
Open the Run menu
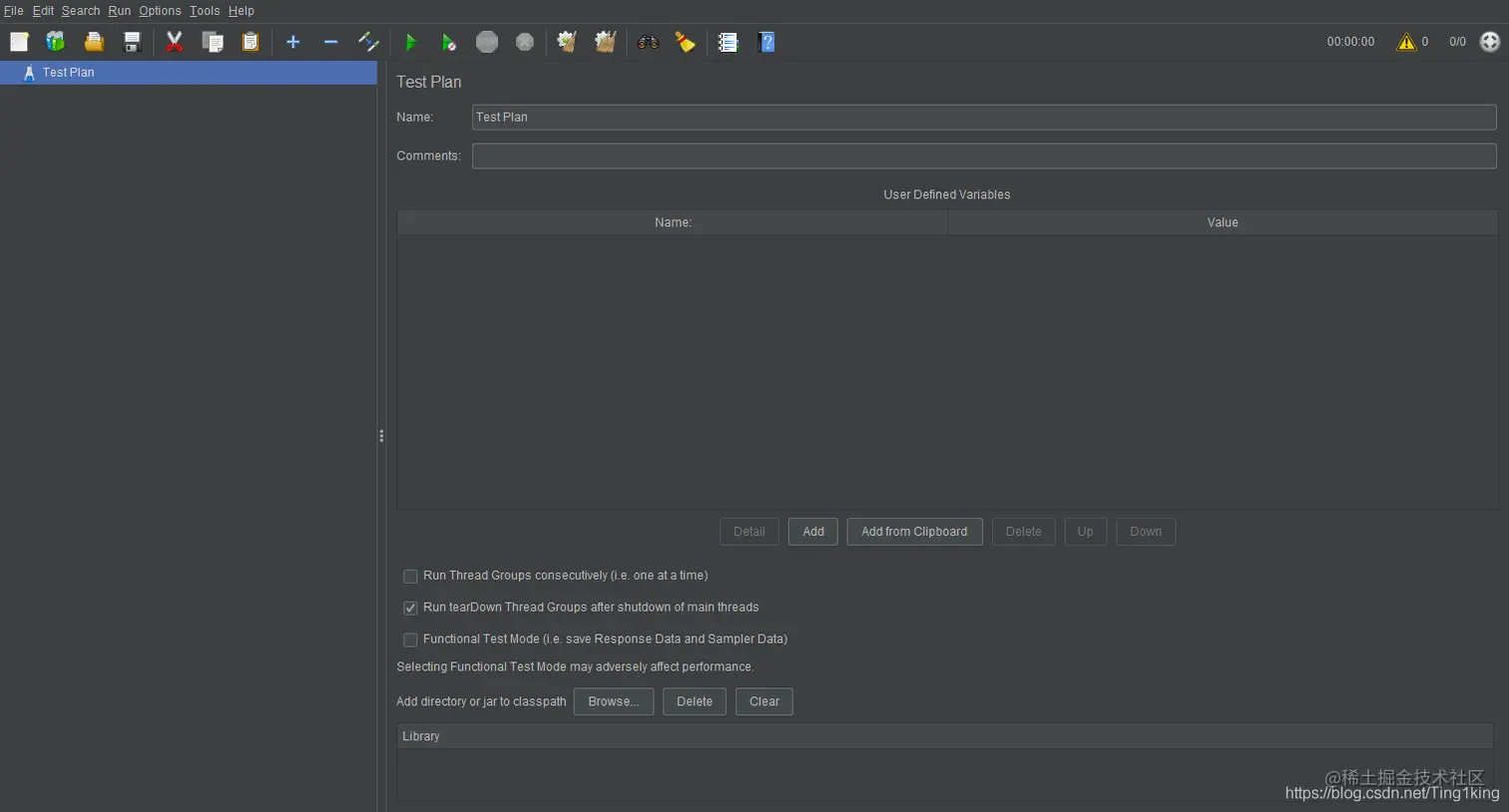click(120, 11)
